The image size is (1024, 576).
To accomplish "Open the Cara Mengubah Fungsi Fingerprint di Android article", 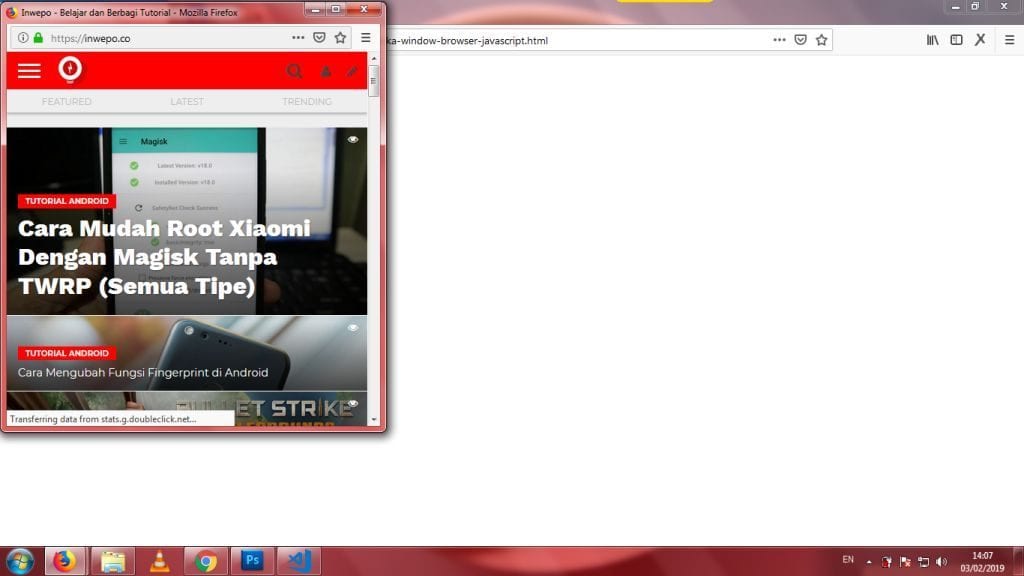I will click(x=143, y=372).
